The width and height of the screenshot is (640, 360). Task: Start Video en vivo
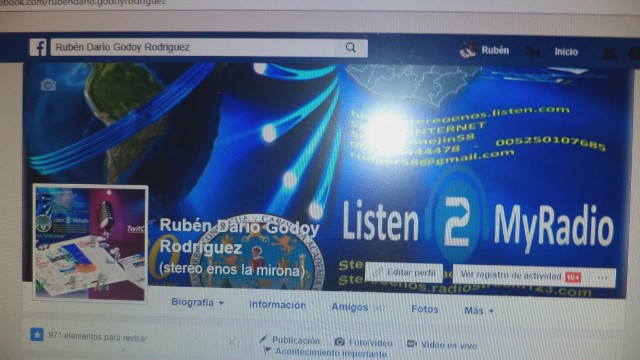tap(442, 345)
